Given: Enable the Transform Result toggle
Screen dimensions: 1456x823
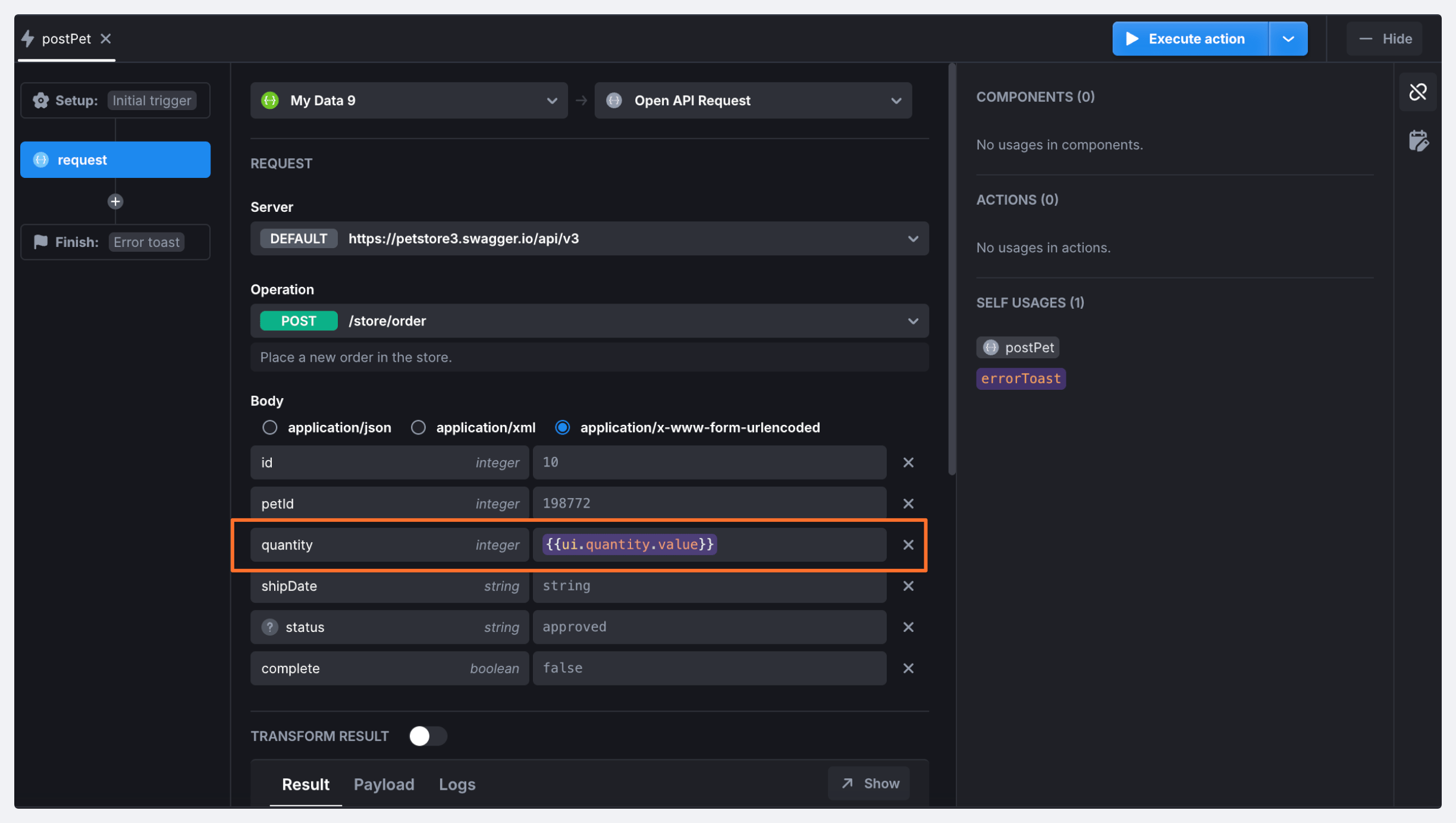Looking at the screenshot, I should (x=428, y=736).
